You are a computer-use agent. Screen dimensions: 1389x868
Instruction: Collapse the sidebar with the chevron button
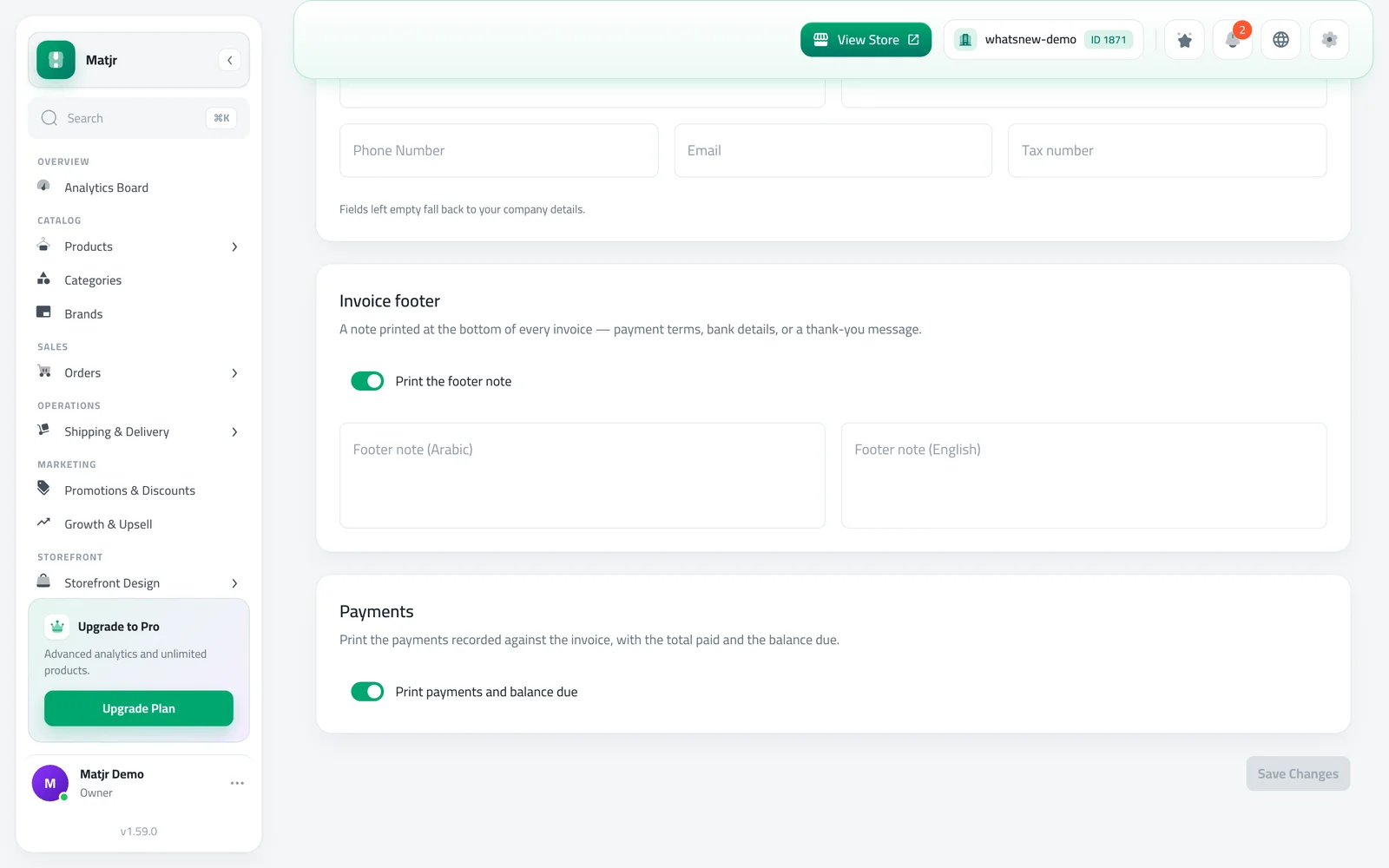pyautogui.click(x=229, y=60)
